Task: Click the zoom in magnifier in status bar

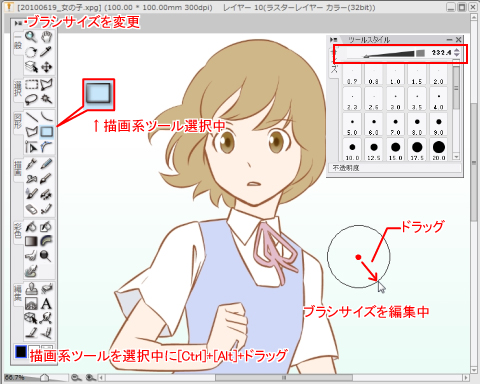Action: [90, 378]
